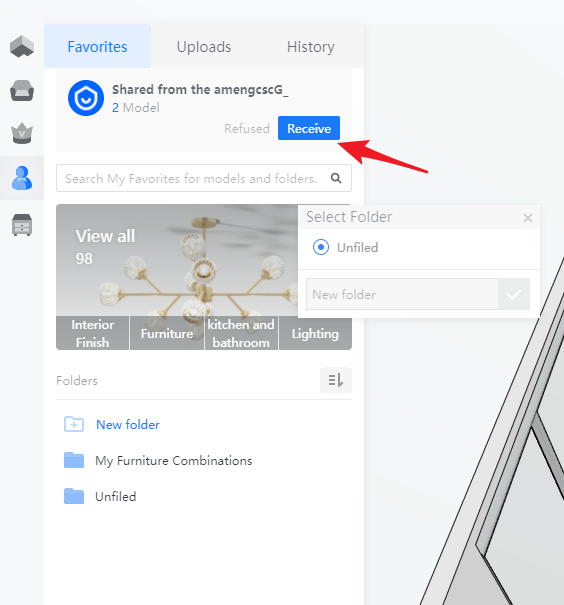
Task: Select the My account person sidebar icon
Action: [x=22, y=178]
